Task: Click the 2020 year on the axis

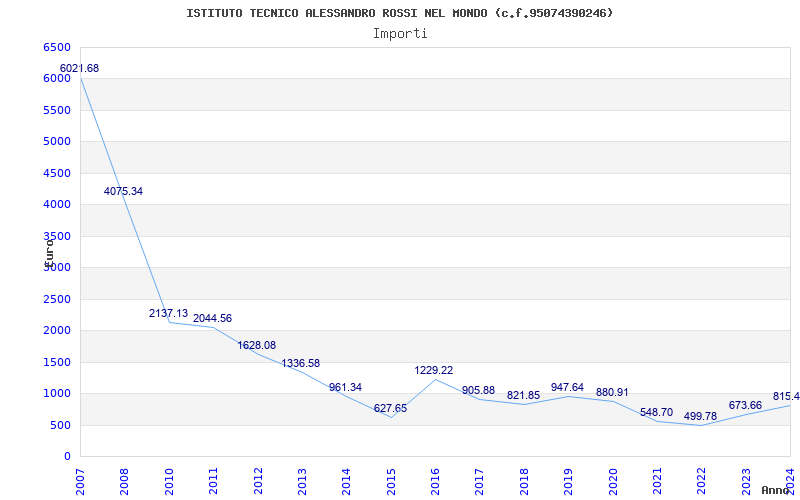Action: pyautogui.click(x=613, y=481)
